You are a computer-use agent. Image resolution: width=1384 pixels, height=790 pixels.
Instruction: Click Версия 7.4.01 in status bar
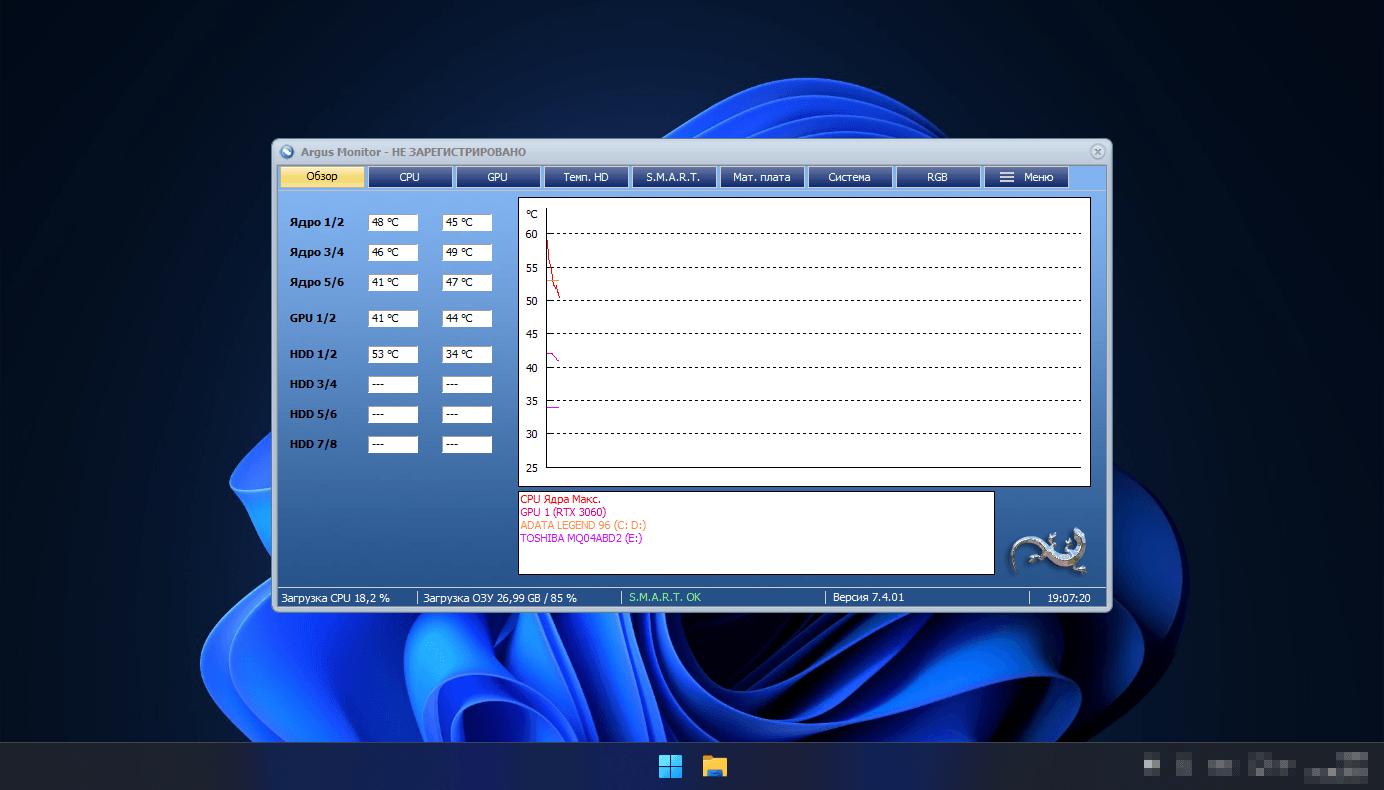(x=868, y=598)
